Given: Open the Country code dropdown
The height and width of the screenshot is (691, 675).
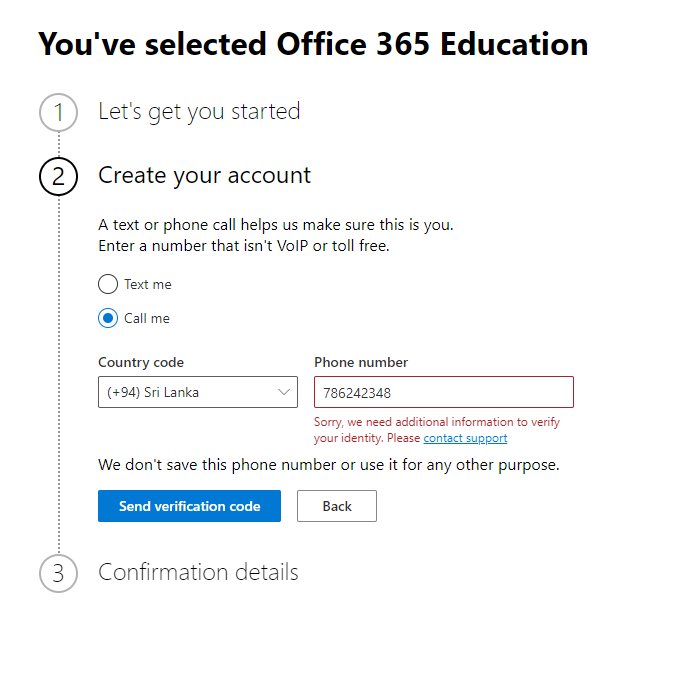Looking at the screenshot, I should [x=198, y=392].
